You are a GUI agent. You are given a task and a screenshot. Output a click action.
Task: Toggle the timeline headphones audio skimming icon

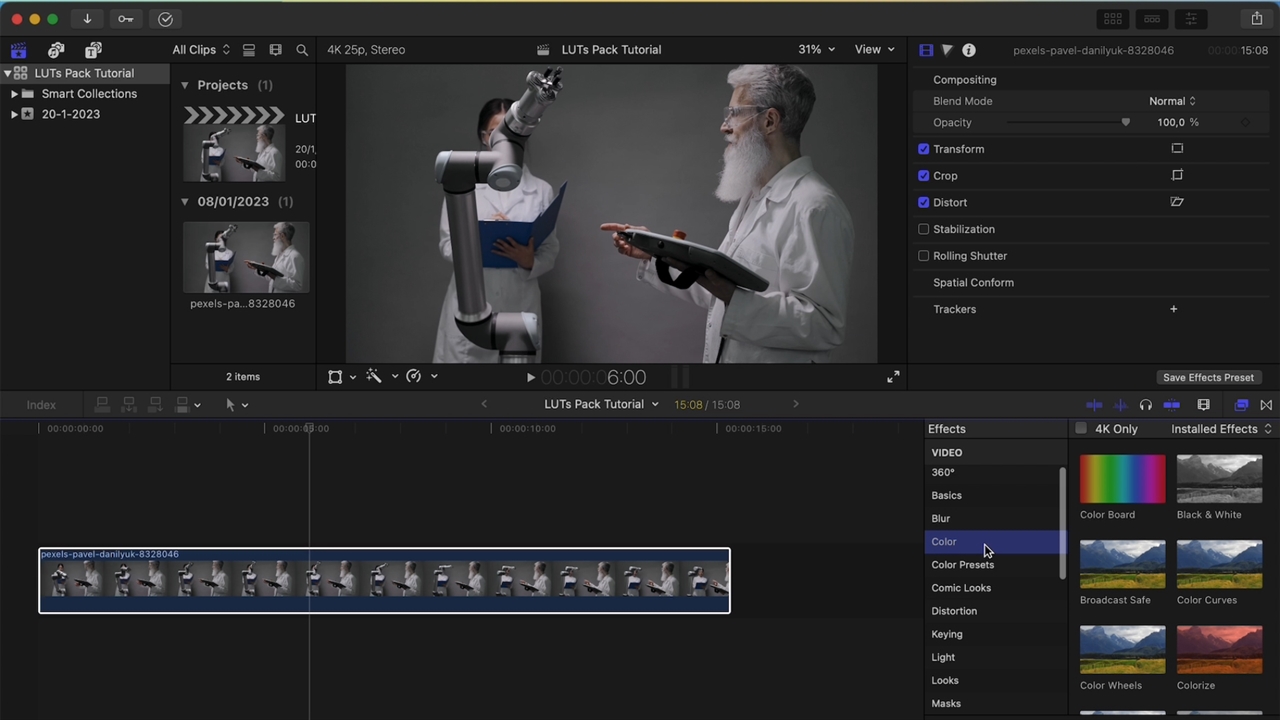(1145, 405)
